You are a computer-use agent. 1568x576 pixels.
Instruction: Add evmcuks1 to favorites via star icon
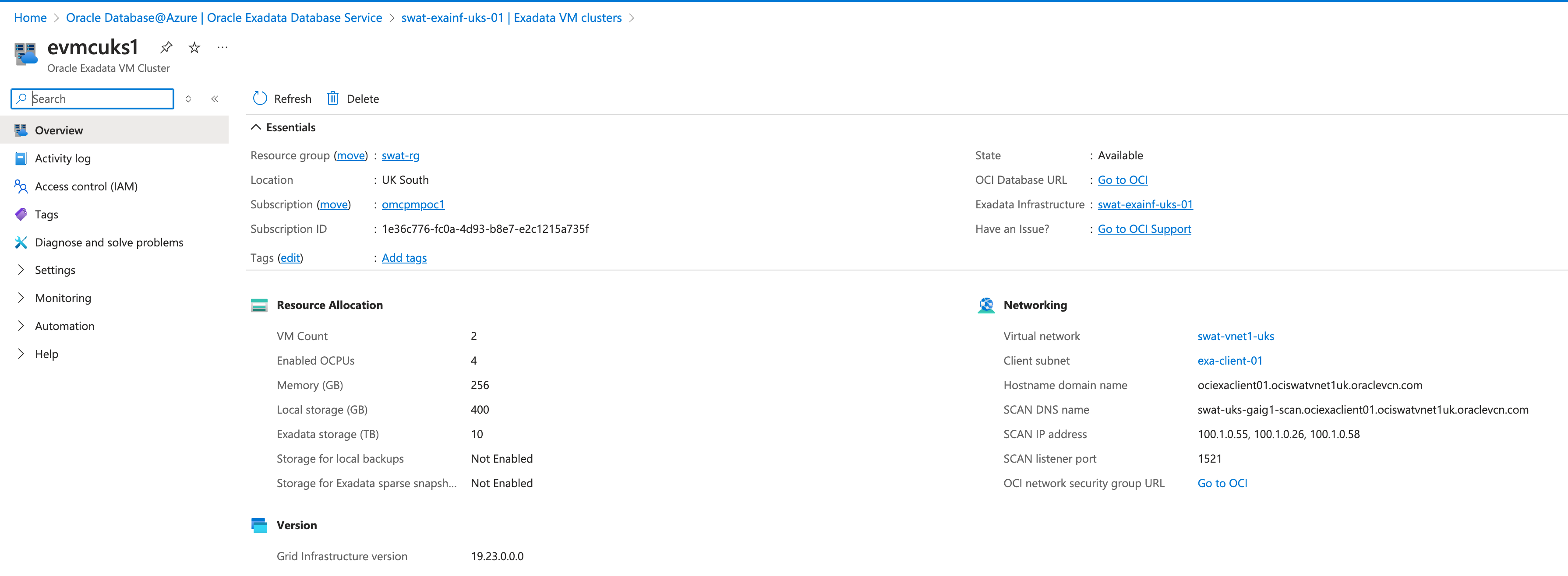pyautogui.click(x=194, y=47)
